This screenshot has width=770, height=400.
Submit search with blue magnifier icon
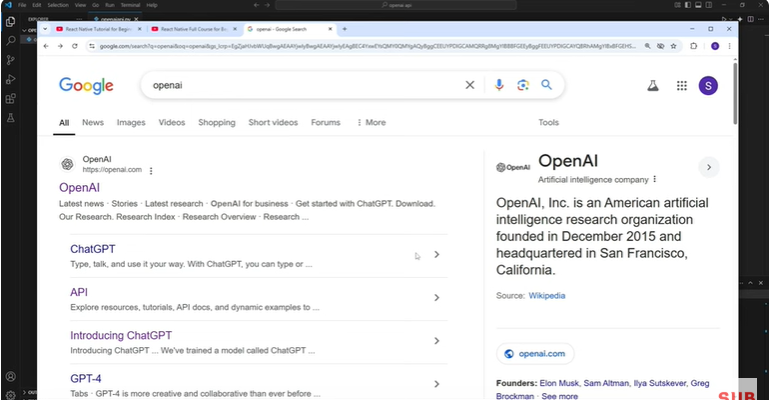tap(547, 85)
